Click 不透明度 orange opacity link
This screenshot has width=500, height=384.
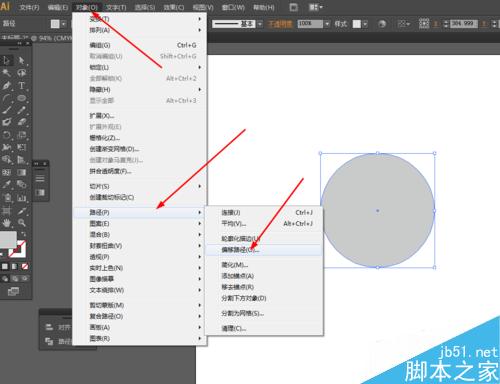[280, 24]
